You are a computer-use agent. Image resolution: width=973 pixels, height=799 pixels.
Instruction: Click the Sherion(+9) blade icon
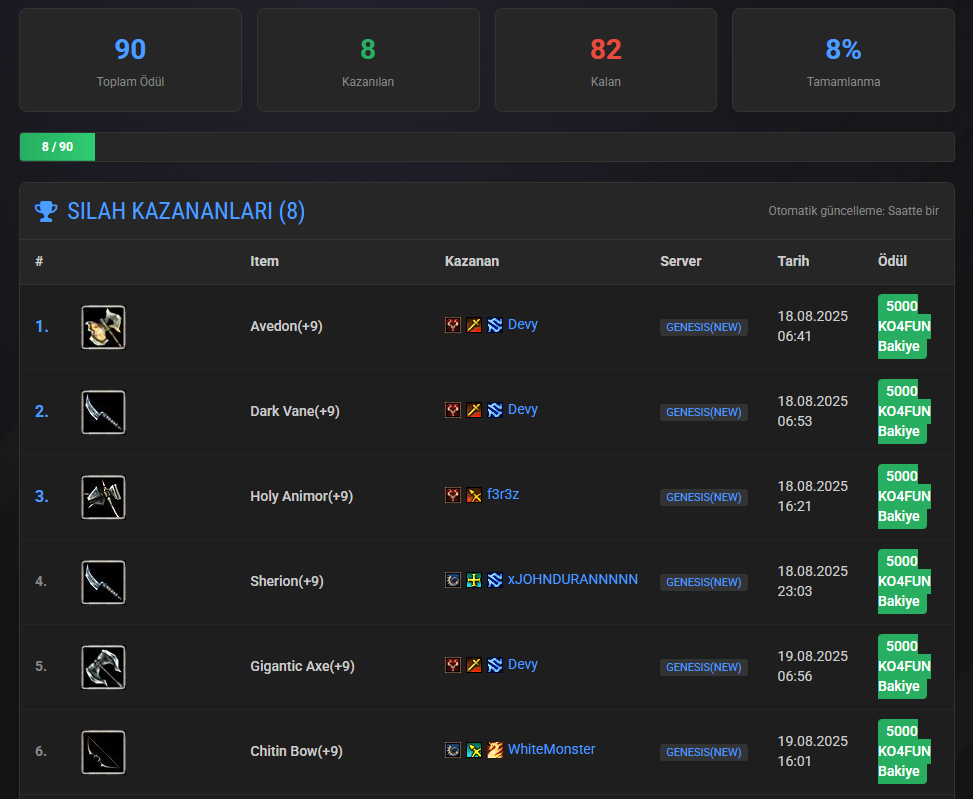103,582
